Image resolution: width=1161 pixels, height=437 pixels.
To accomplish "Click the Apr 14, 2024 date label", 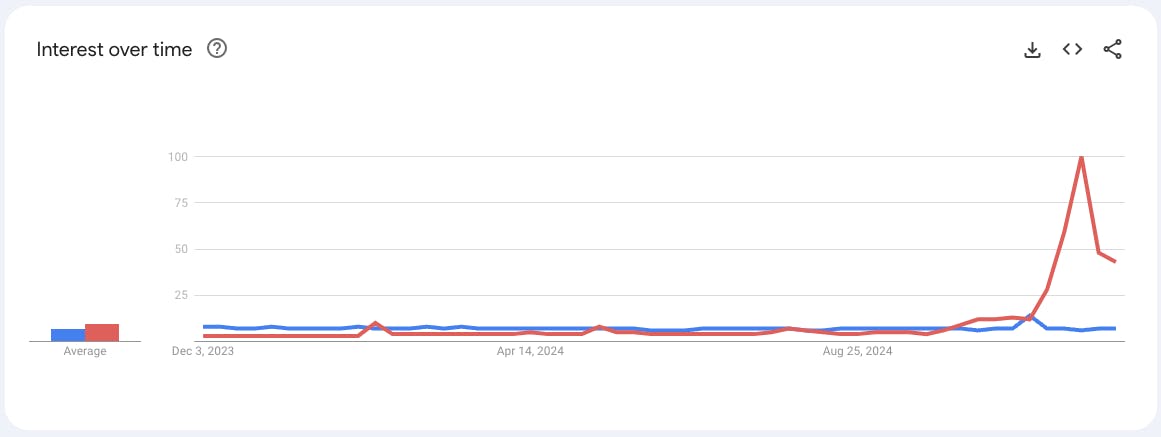I will click(x=529, y=352).
